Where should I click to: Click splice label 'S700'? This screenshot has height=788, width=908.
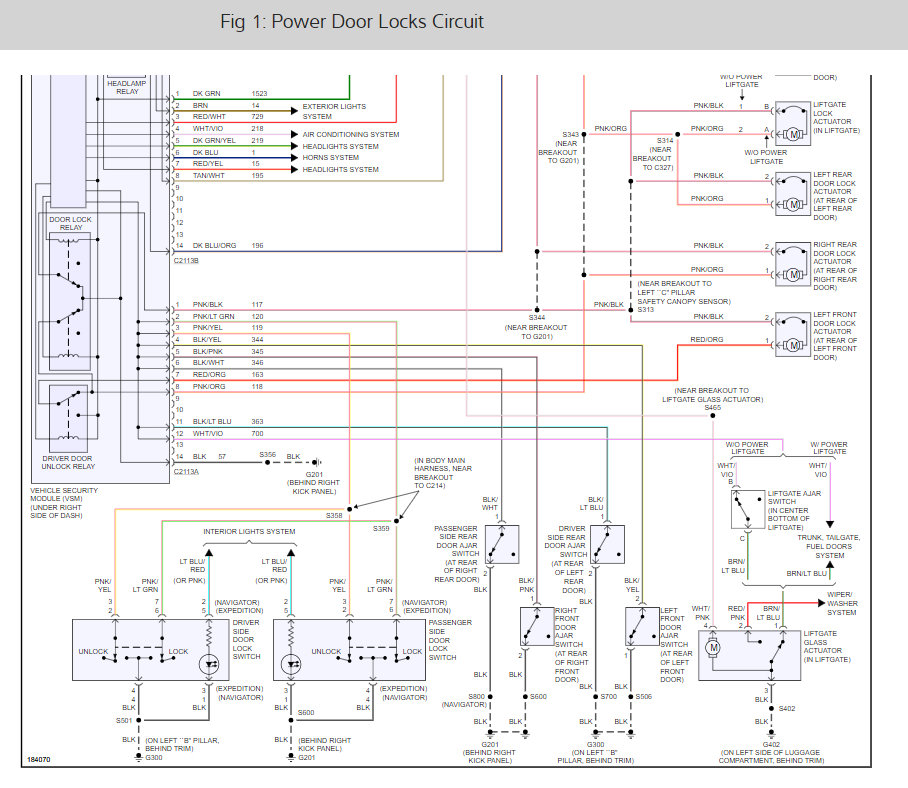(x=609, y=697)
